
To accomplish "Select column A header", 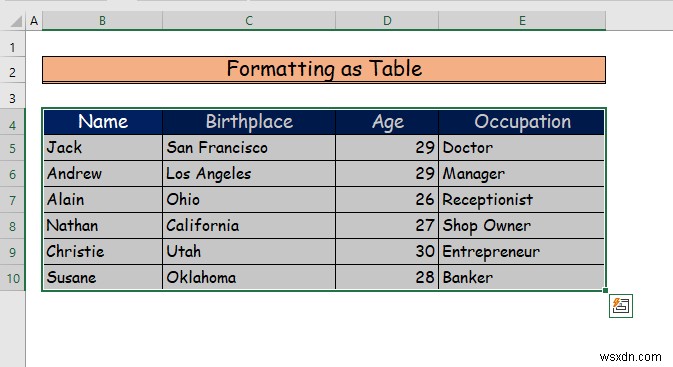I will (x=34, y=21).
